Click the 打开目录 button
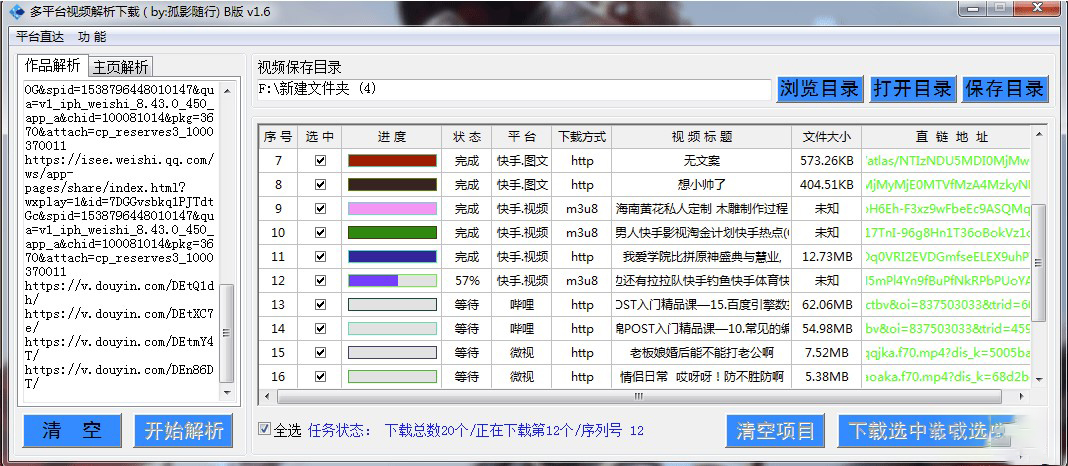This screenshot has height=466, width=1068. pyautogui.click(x=913, y=89)
